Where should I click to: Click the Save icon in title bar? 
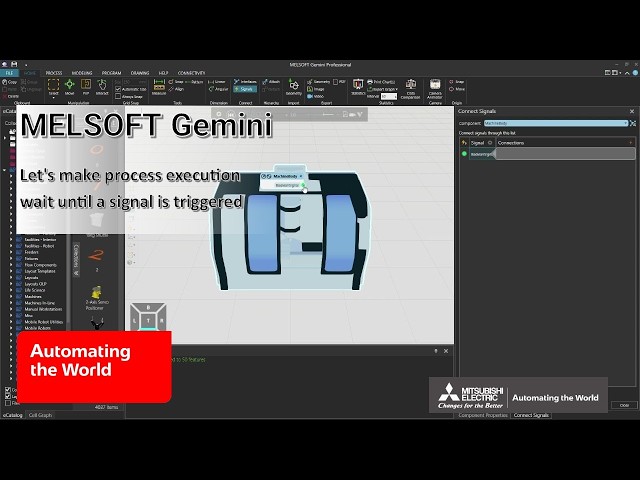click(14, 64)
